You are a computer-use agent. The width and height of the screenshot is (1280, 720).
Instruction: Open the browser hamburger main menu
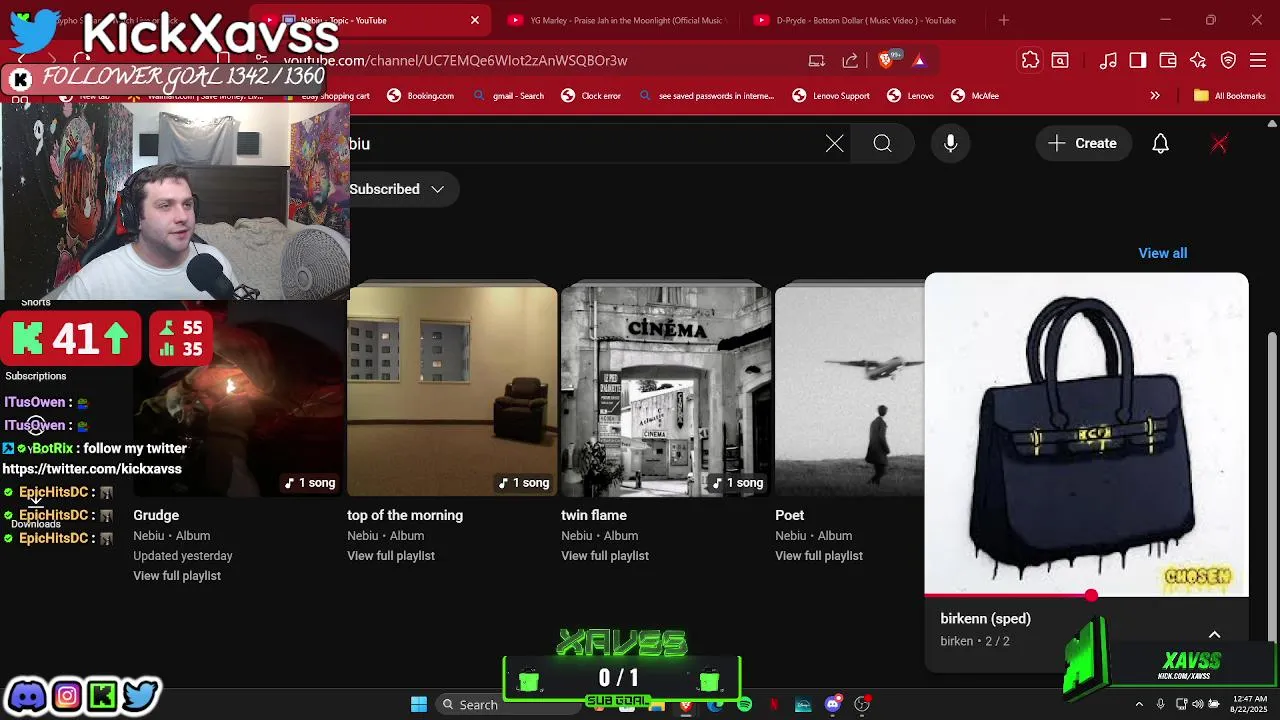click(x=1258, y=60)
